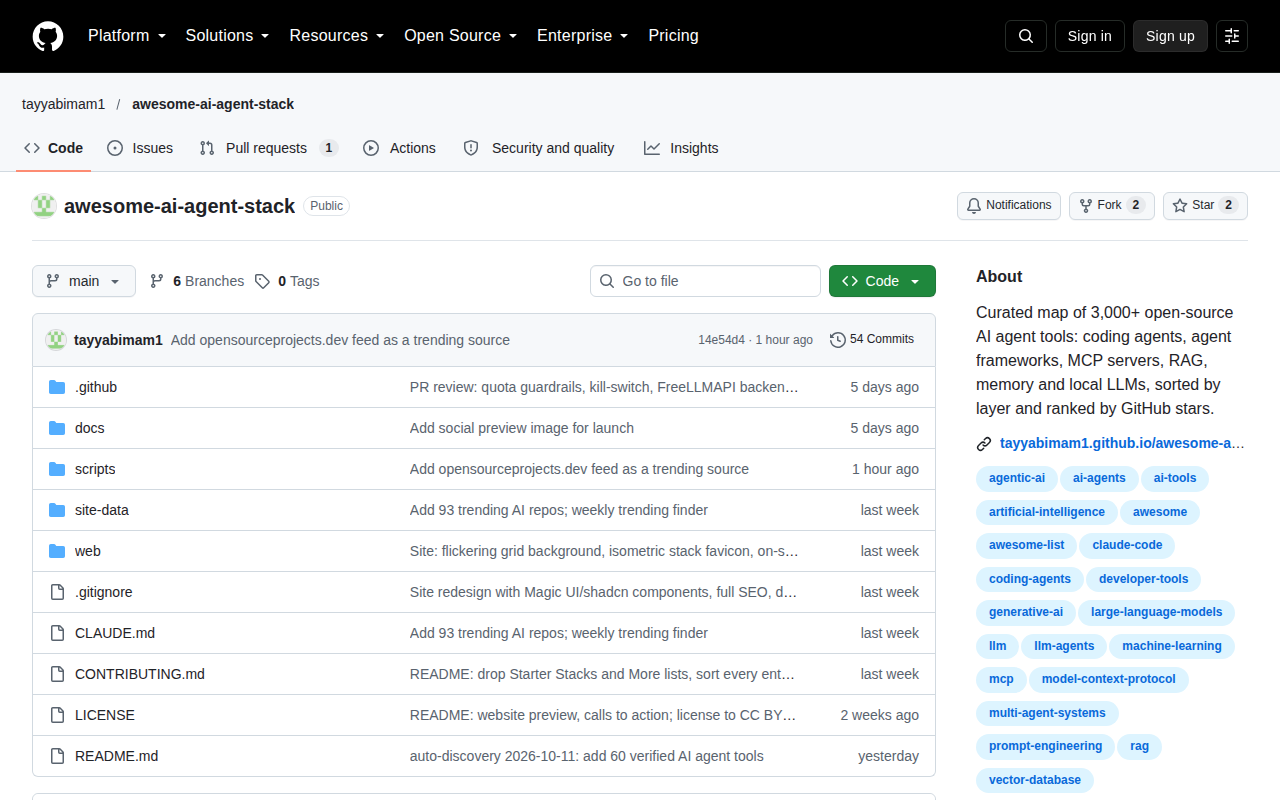Switch to the Actions tab
This screenshot has width=1280, height=800.
(399, 148)
